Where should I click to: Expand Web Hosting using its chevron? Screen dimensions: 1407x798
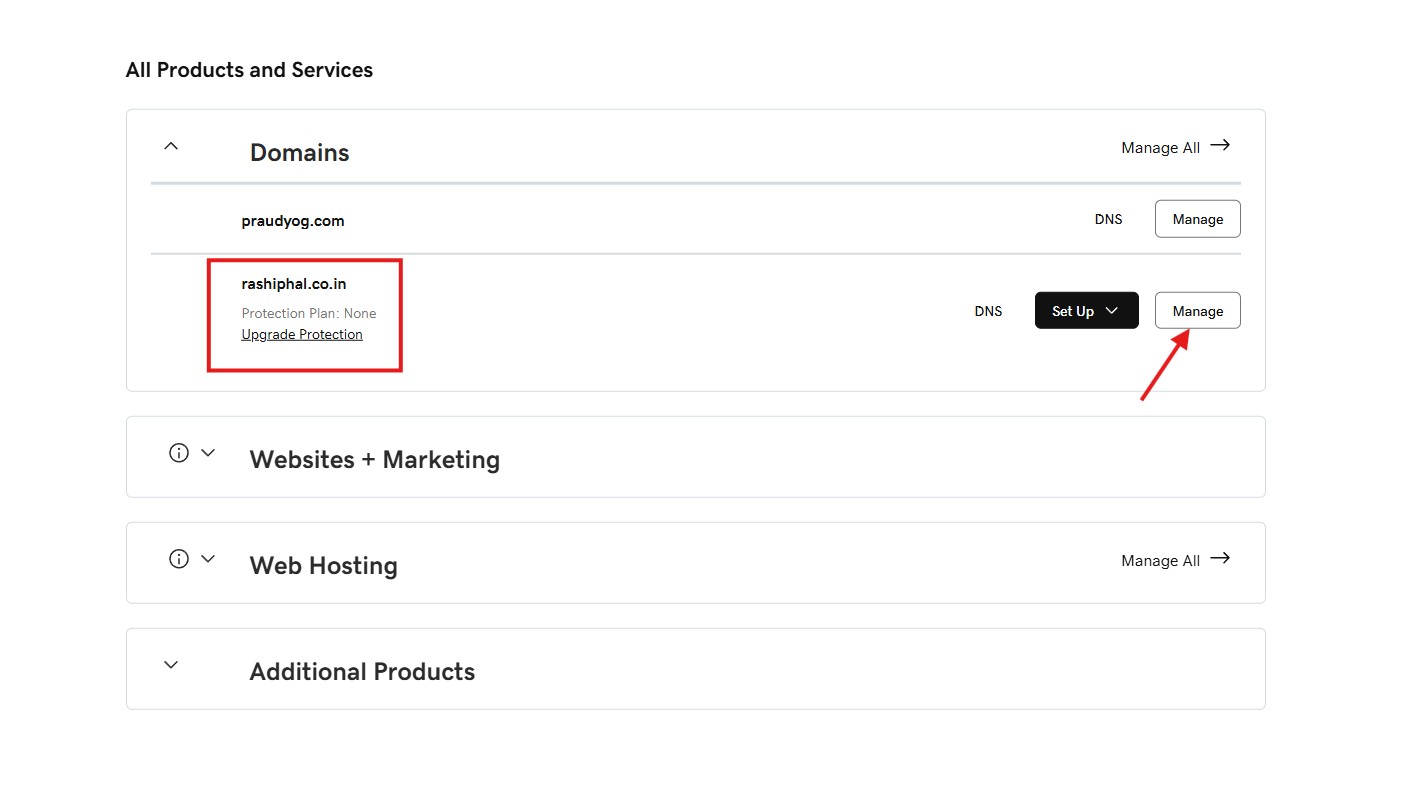[208, 559]
